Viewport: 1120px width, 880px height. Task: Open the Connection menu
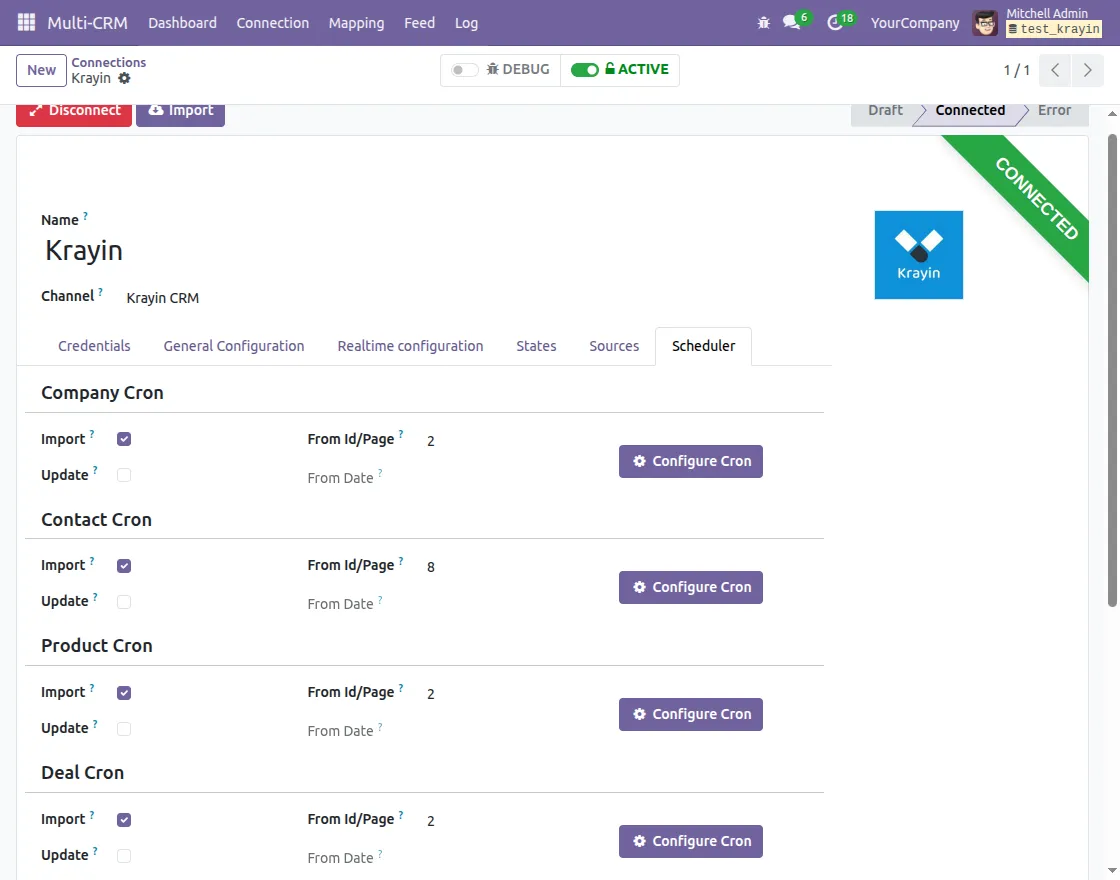[273, 23]
